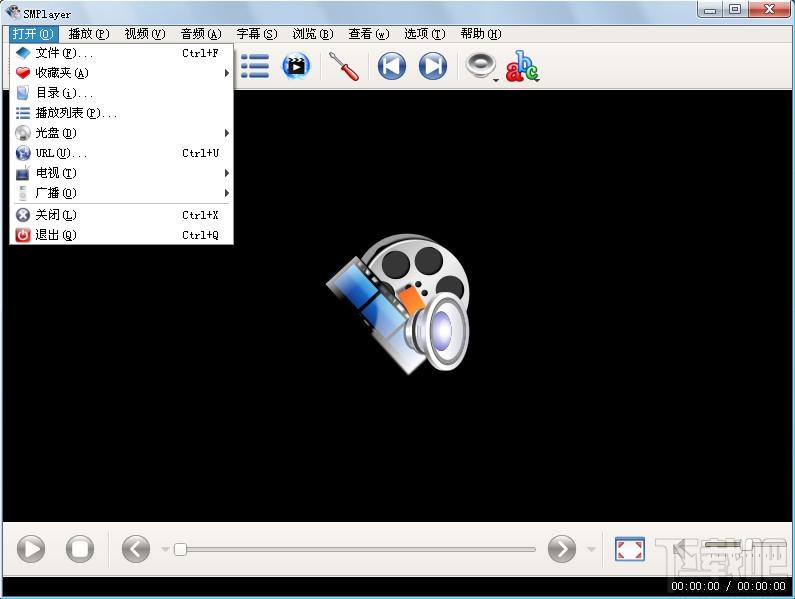The width and height of the screenshot is (795, 599).
Task: Choose 文件(F)... to open a file
Action: point(122,53)
